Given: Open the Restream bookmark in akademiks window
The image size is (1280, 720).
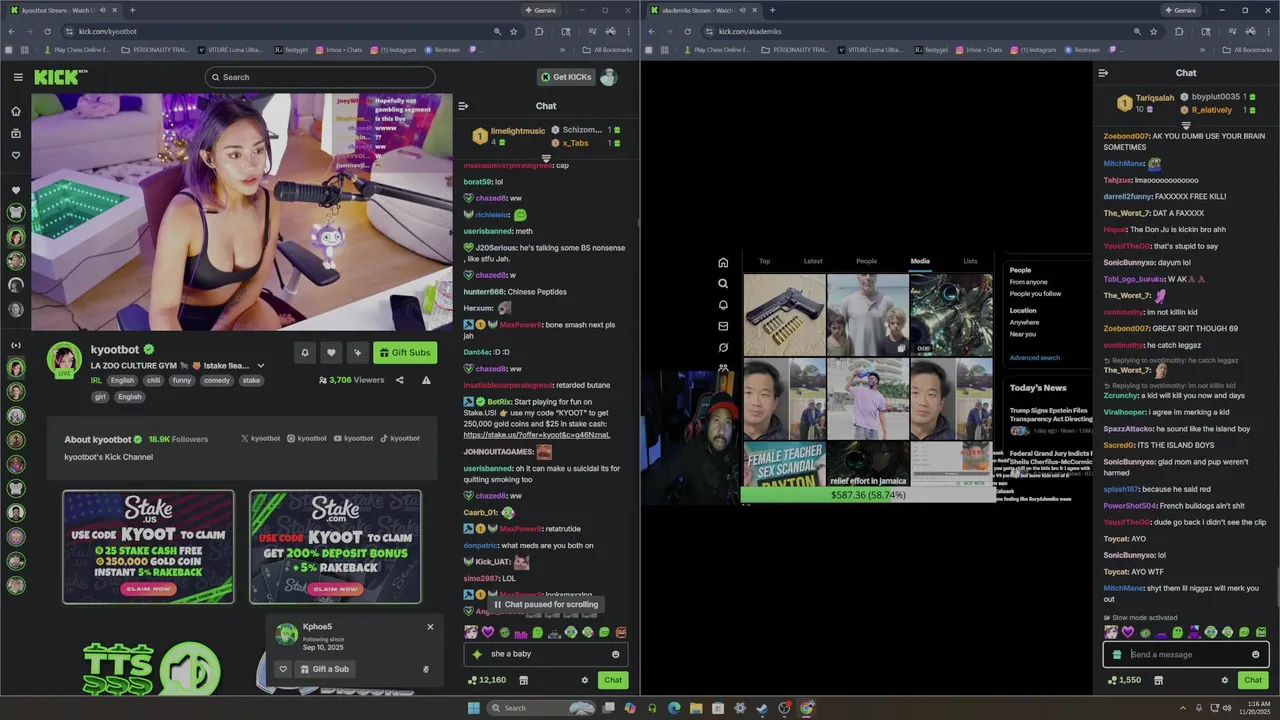Looking at the screenshot, I should tap(1081, 50).
